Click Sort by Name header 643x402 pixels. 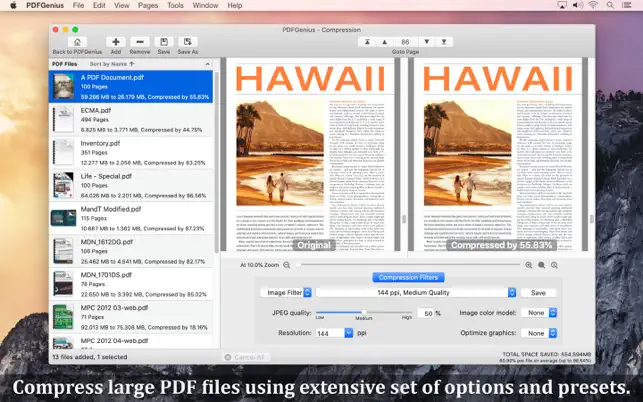pos(112,64)
